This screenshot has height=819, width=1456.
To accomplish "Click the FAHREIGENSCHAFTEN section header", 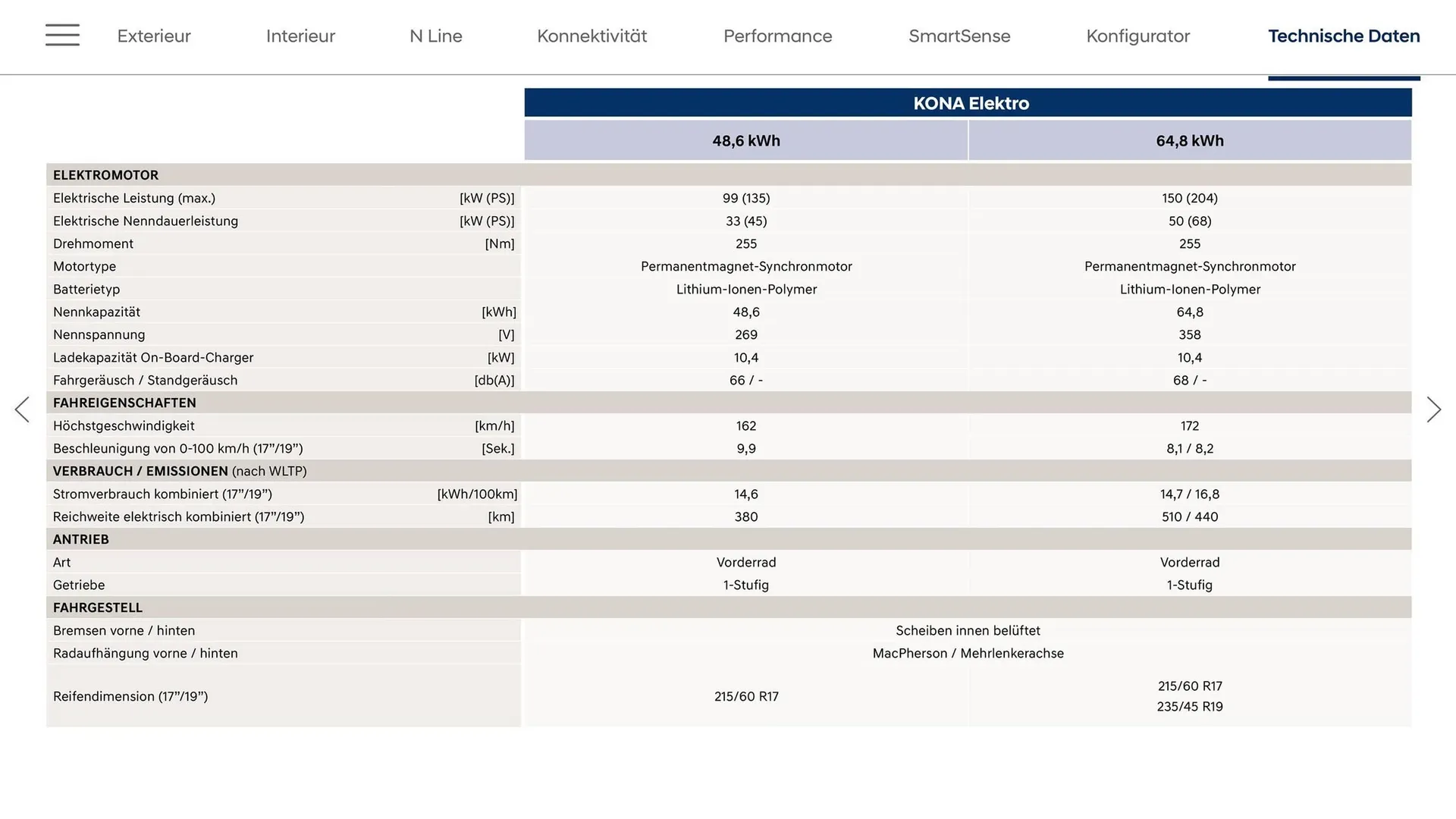I will coord(124,403).
